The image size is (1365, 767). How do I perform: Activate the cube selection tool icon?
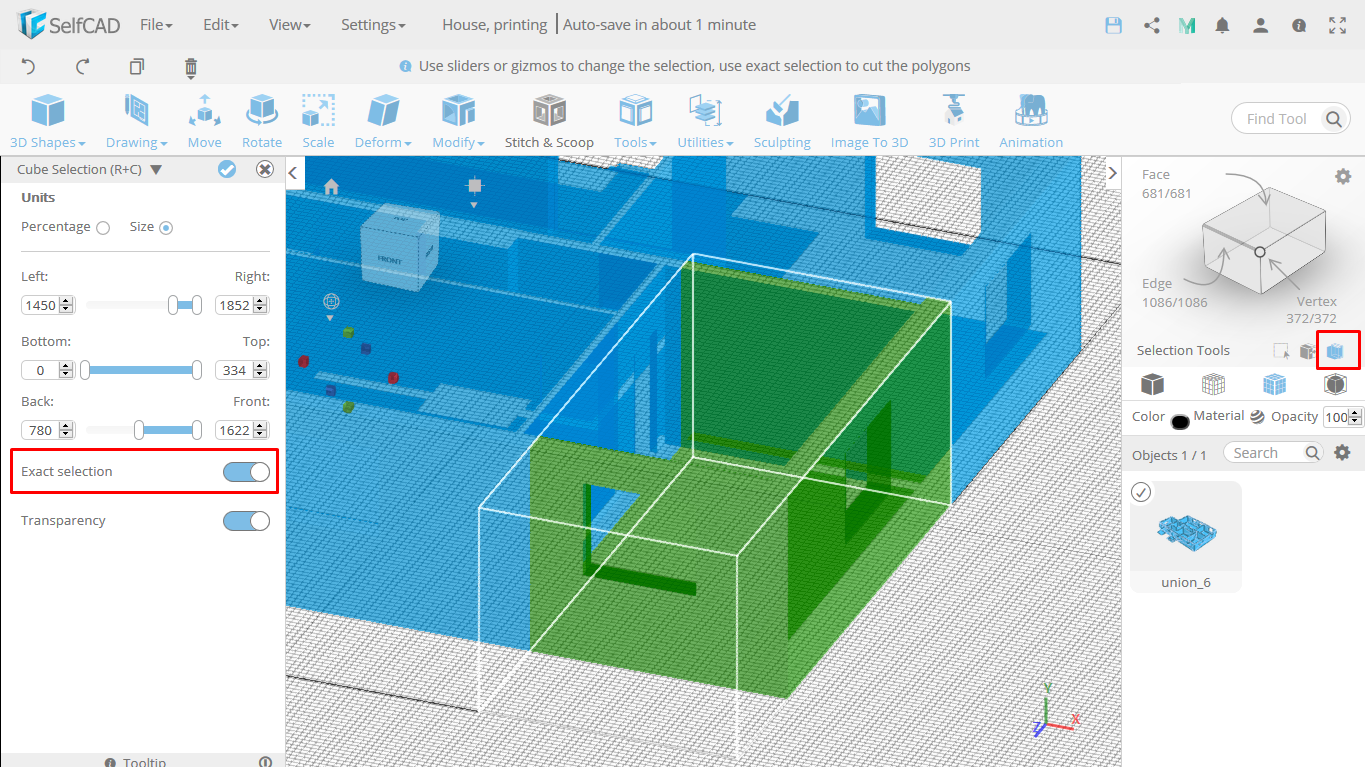[x=1335, y=351]
